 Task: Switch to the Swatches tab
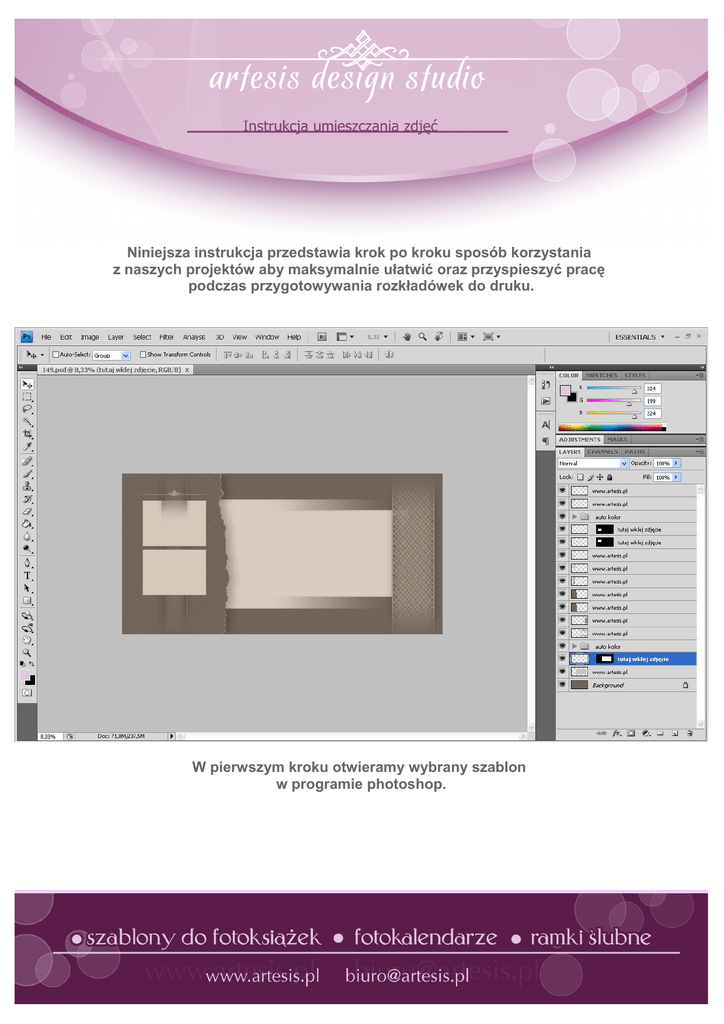coord(601,375)
